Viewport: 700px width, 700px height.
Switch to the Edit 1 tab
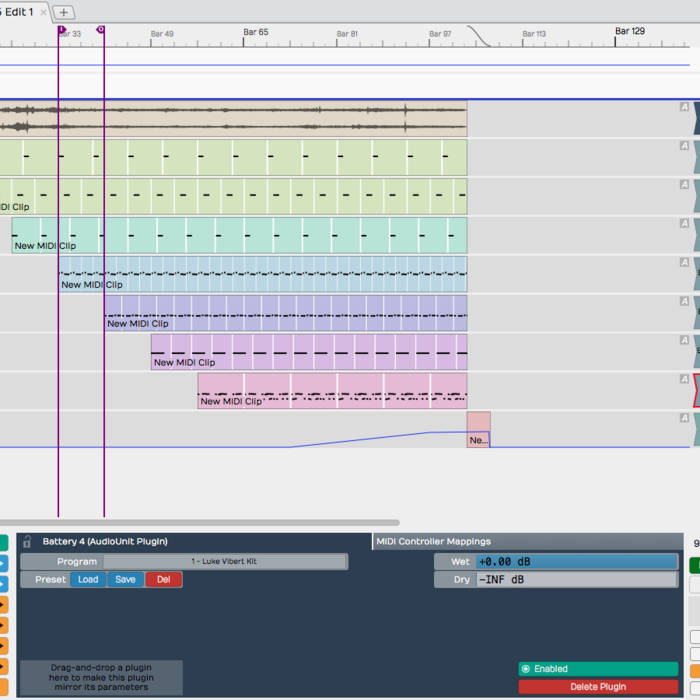[x=17, y=12]
